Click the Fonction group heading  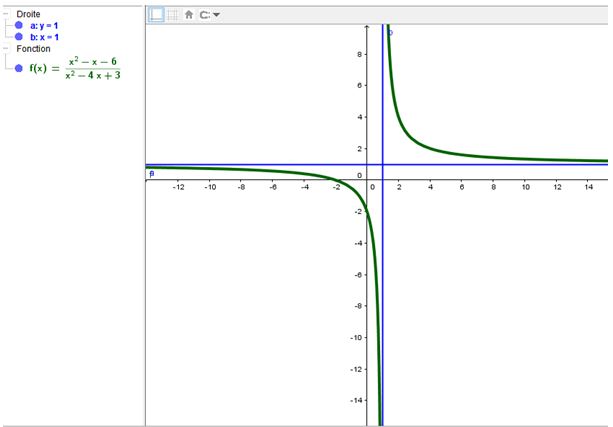(x=33, y=48)
